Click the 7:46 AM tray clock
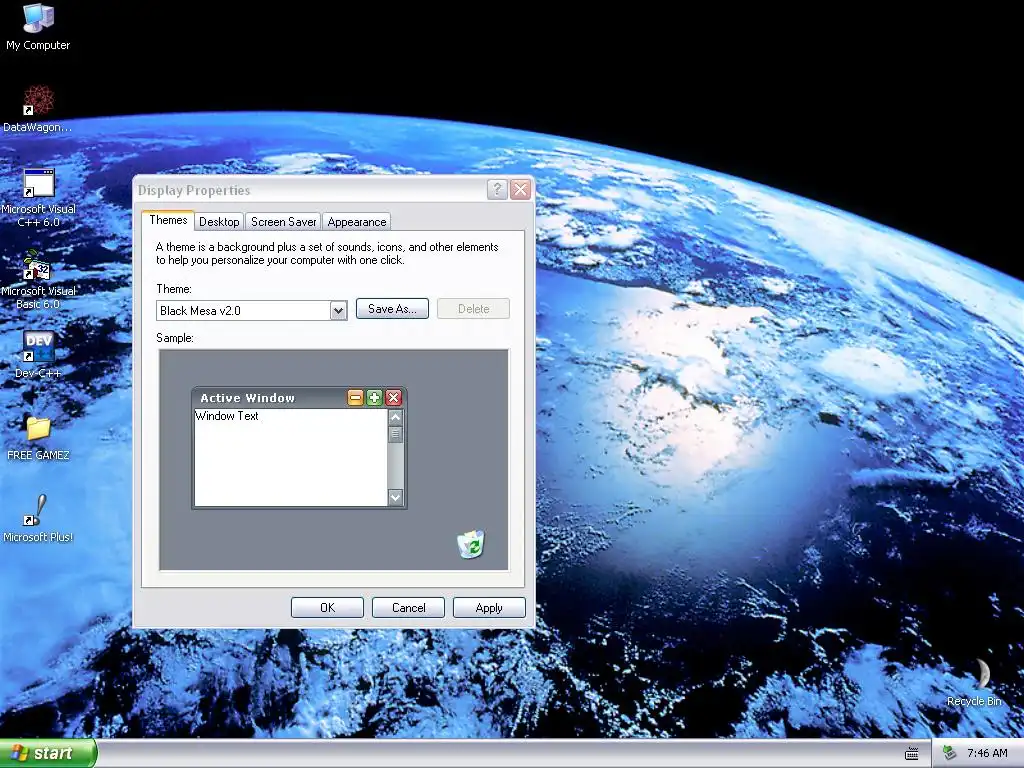Viewport: 1024px width, 768px height. tap(987, 753)
